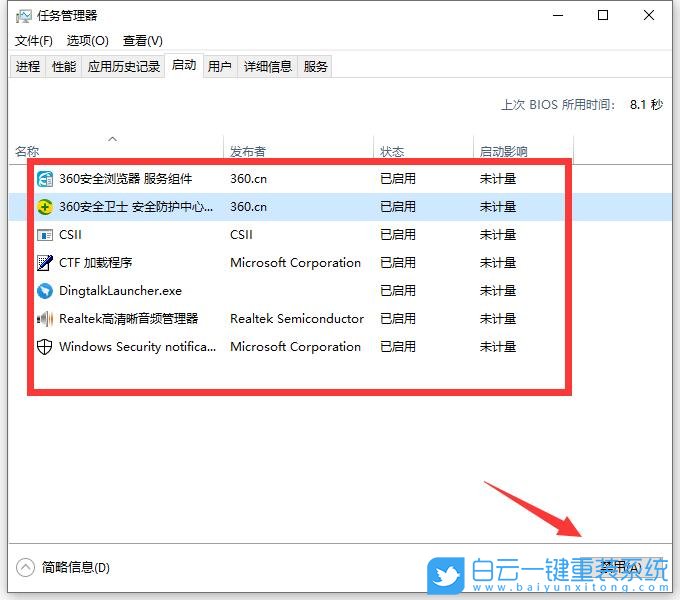Screen dimensions: 680x600
Task: Click Microsoft Corporation publisher of CTF row
Action: pyautogui.click(x=295, y=263)
